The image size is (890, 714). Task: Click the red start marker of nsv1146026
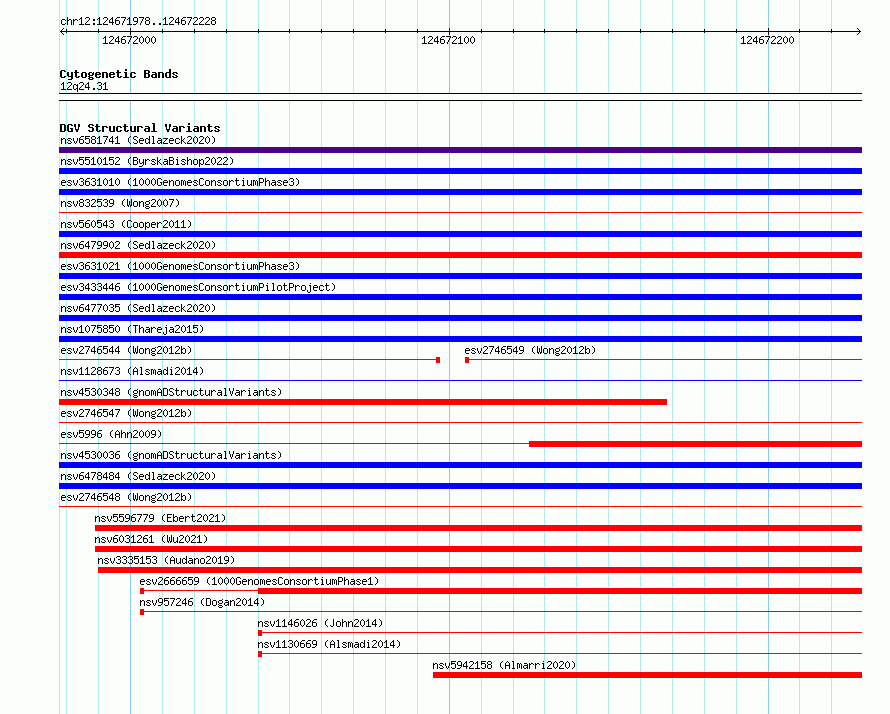click(x=260, y=633)
